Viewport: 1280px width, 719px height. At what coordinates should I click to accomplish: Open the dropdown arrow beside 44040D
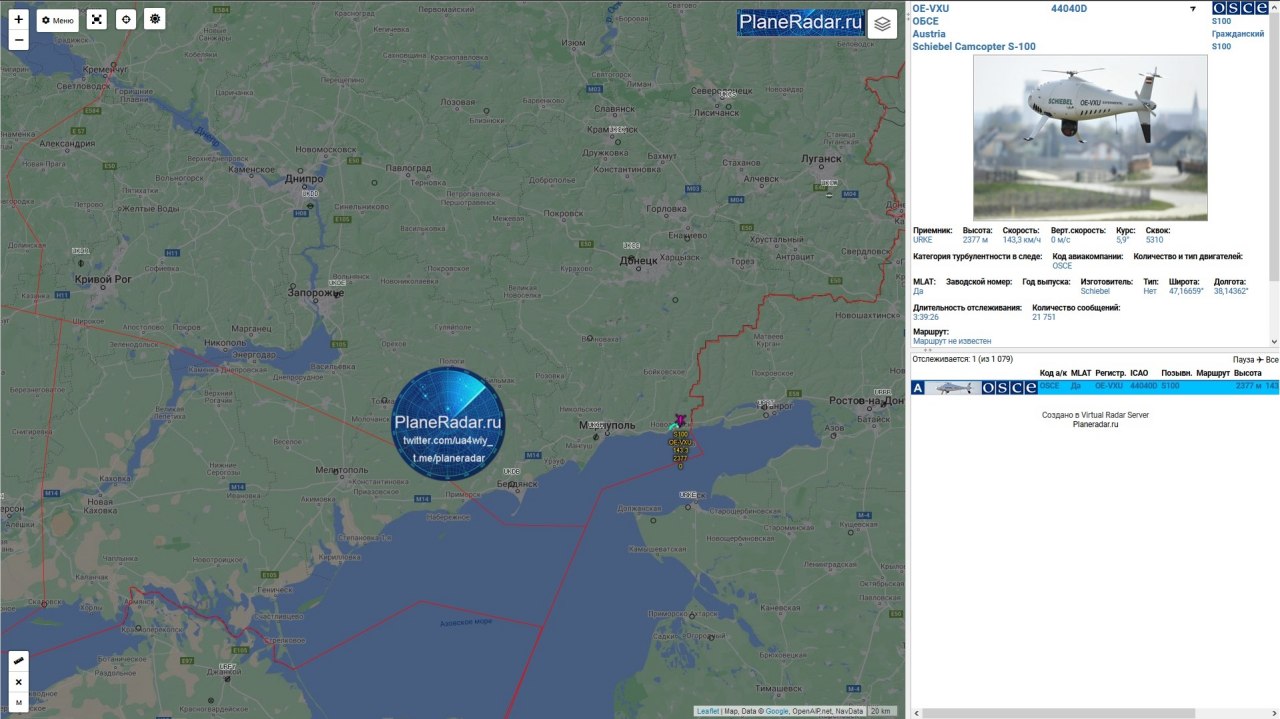click(1192, 9)
